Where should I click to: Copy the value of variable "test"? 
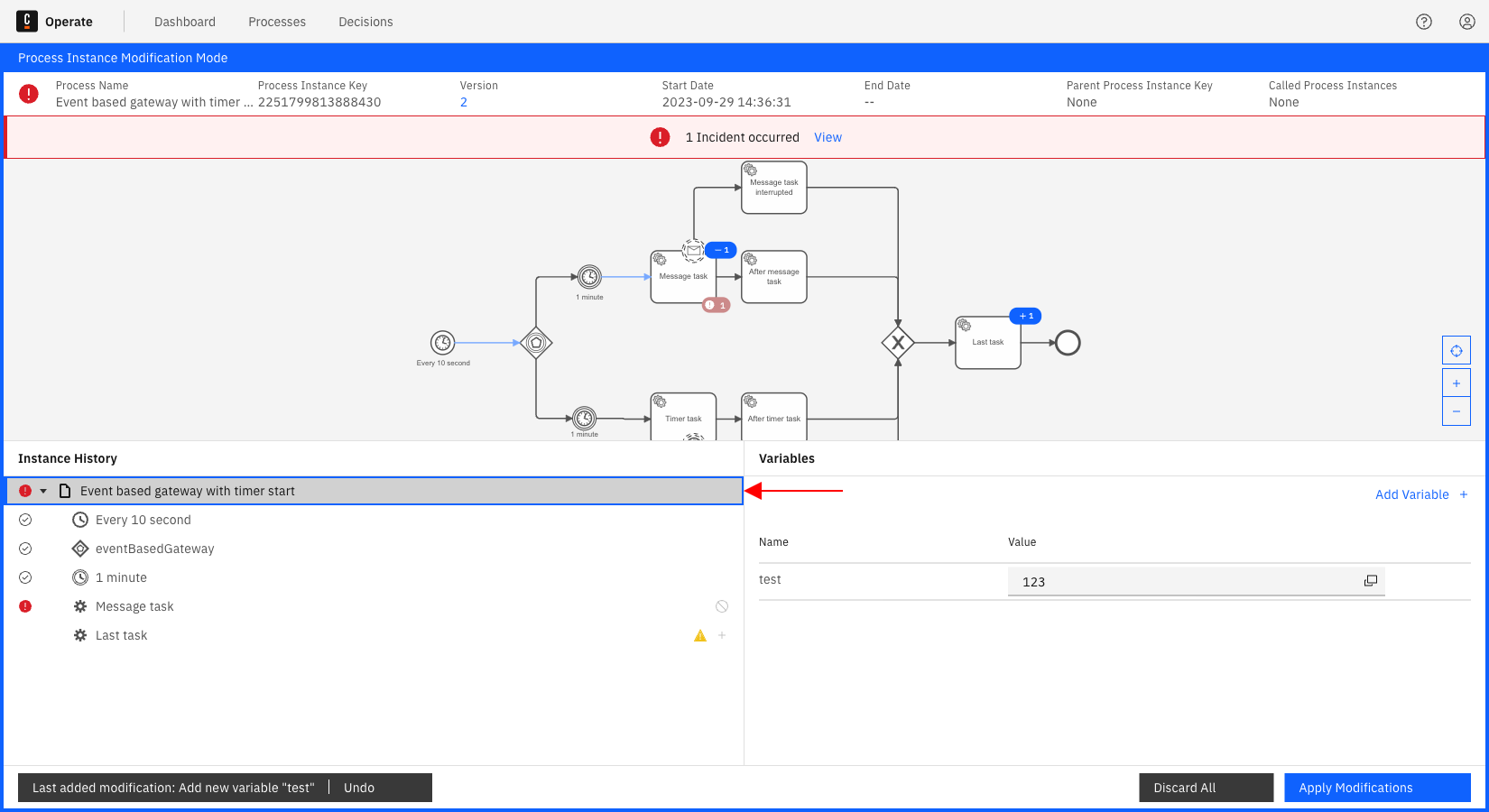1371,580
